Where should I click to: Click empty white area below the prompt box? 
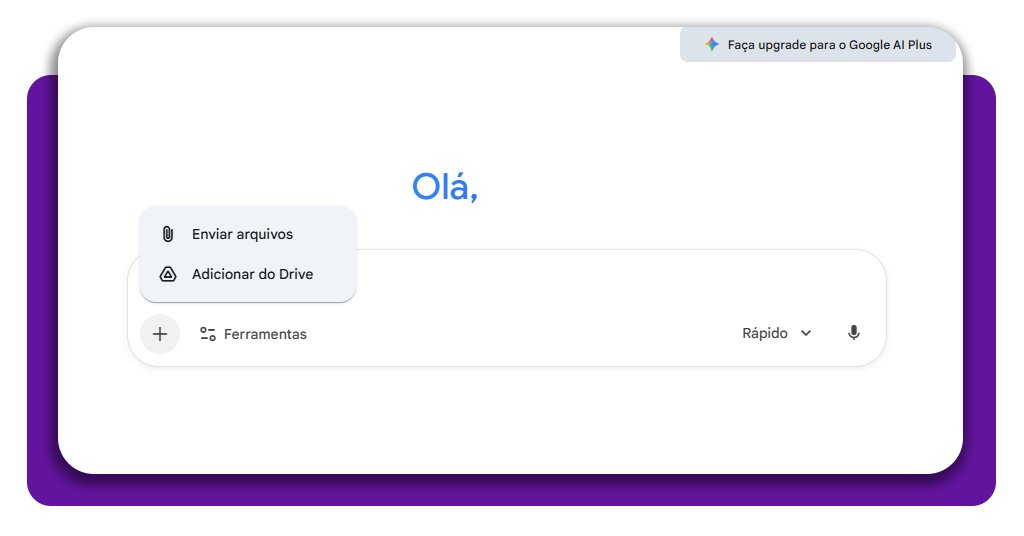point(500,420)
